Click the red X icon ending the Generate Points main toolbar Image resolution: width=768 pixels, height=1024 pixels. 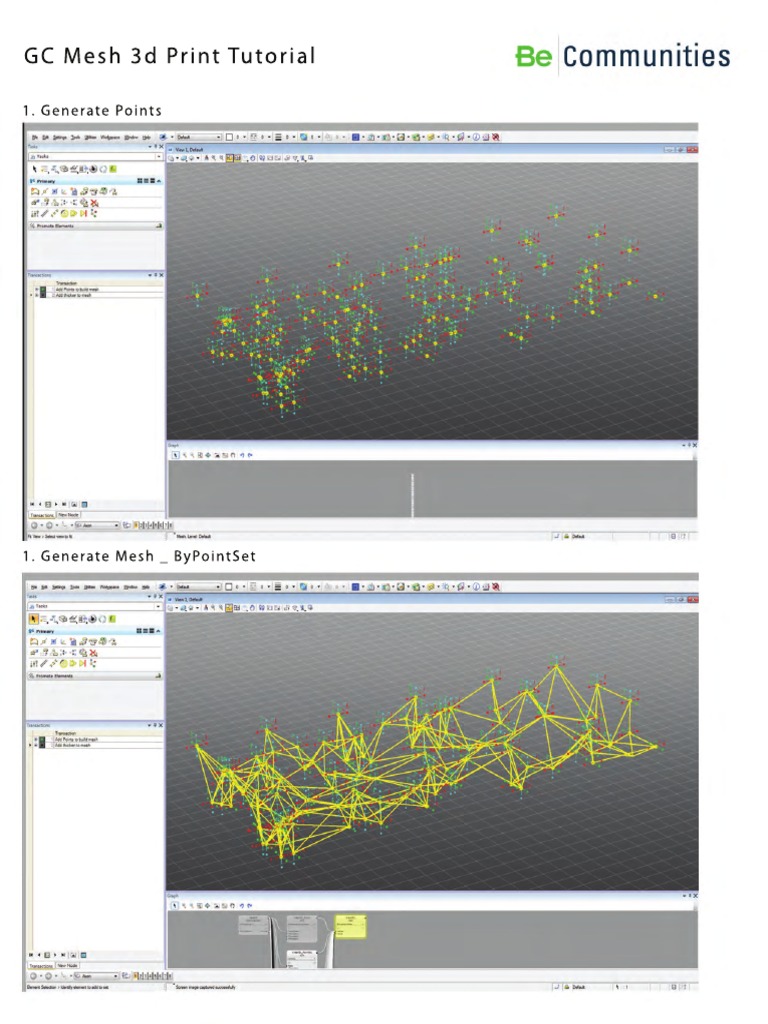tap(496, 137)
